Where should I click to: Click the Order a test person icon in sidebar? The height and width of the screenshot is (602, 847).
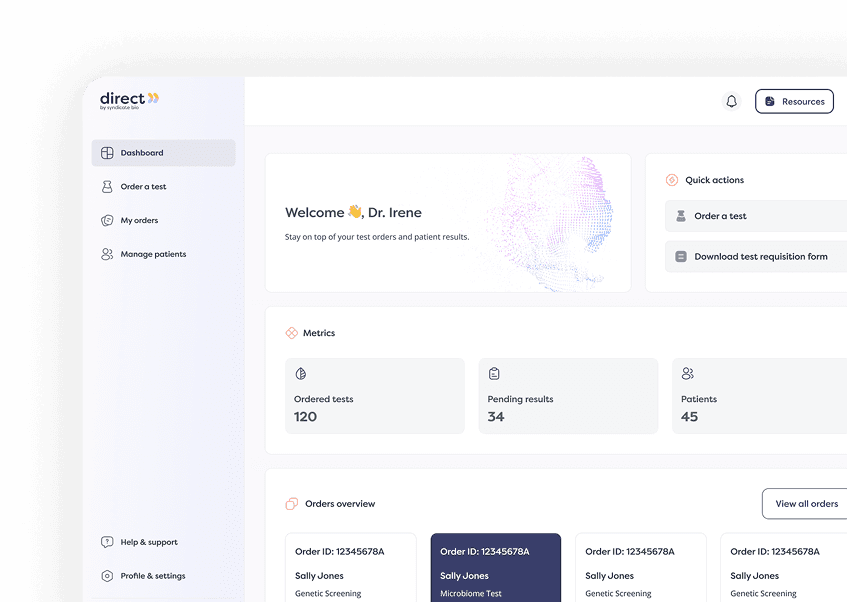pyautogui.click(x=107, y=186)
